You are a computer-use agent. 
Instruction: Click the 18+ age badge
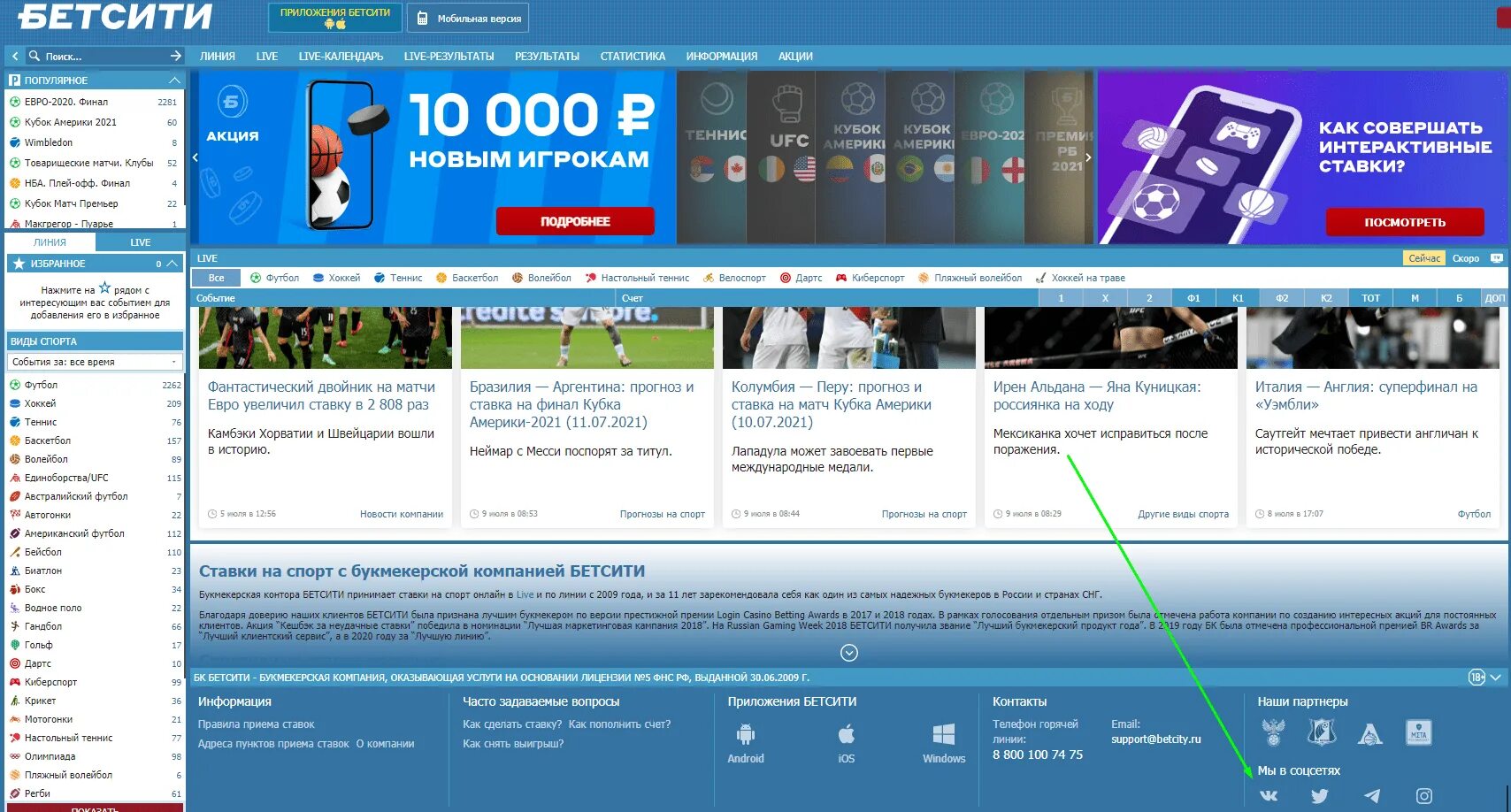(x=1476, y=678)
